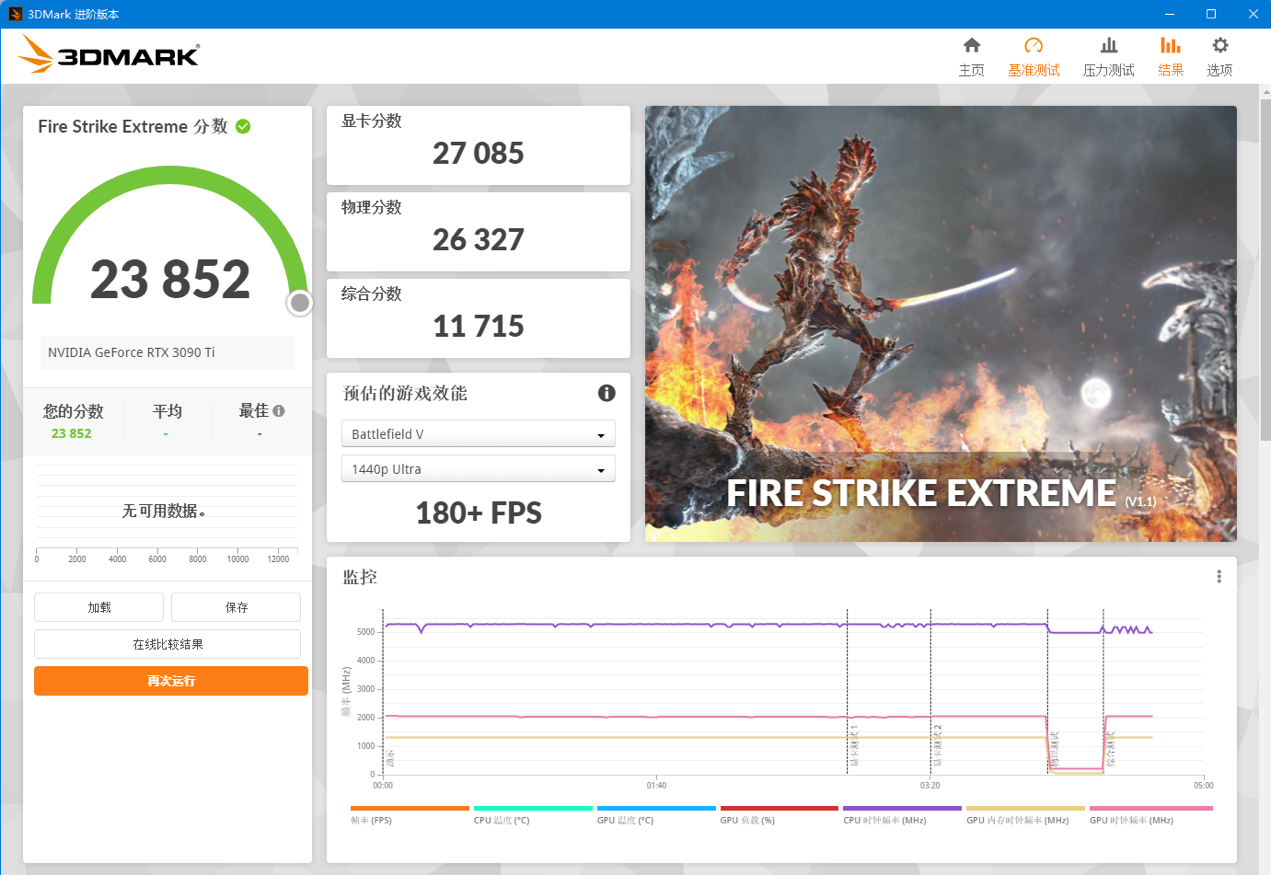Click the 180+ FPS estimate text
Image resolution: width=1271 pixels, height=875 pixels.
(478, 513)
